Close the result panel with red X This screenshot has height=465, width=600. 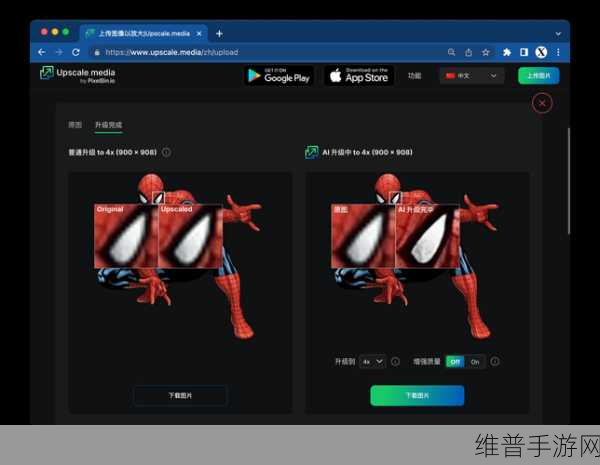click(542, 103)
